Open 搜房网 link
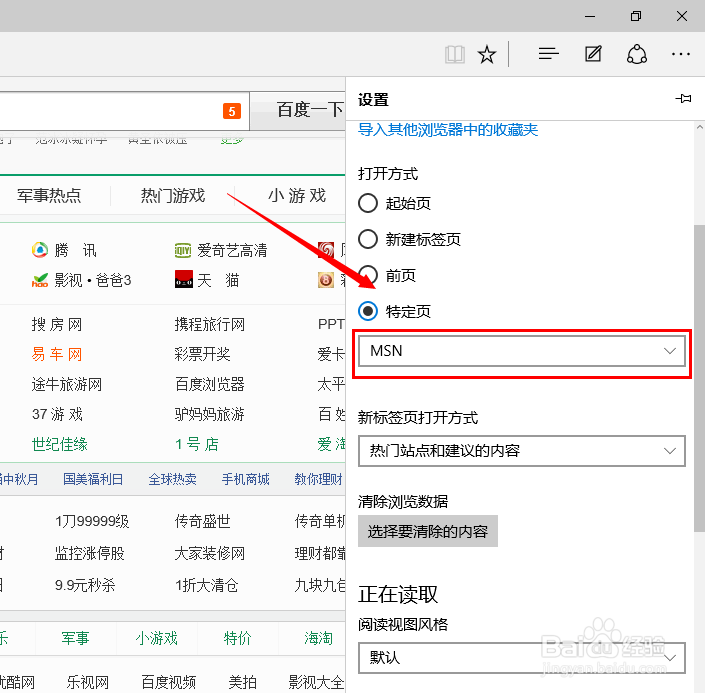705x693 pixels. point(57,324)
